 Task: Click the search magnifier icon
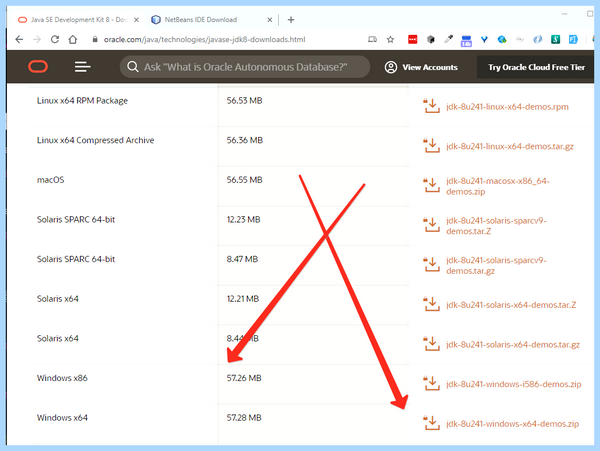[132, 67]
